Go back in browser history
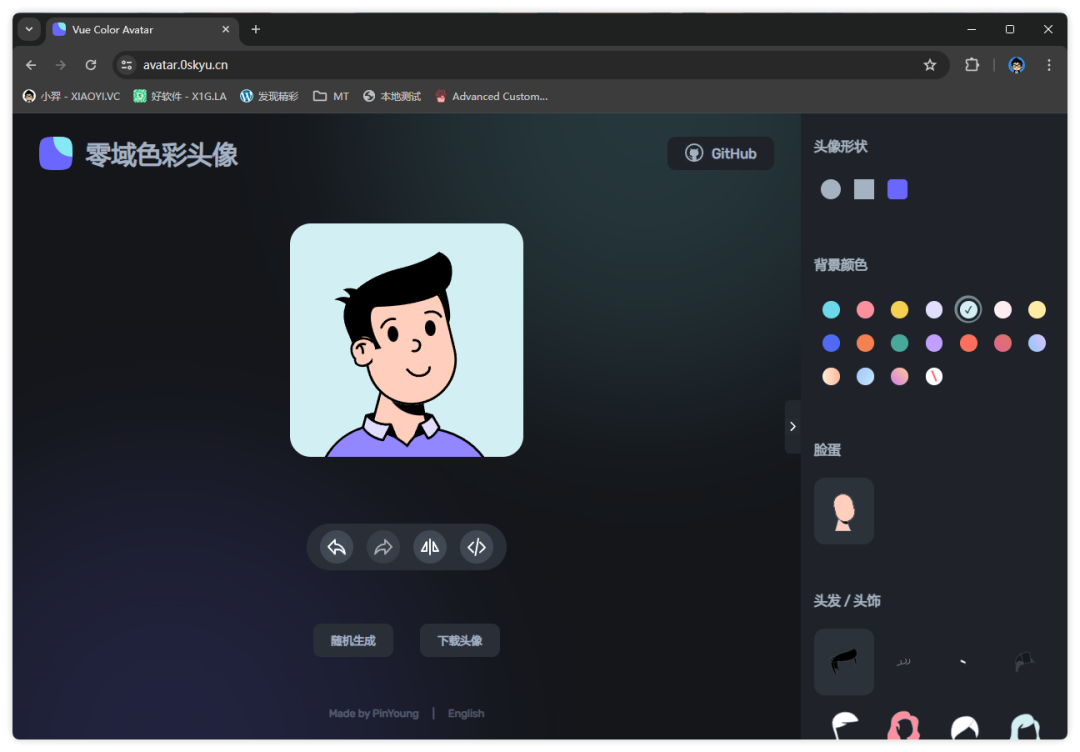 [x=31, y=65]
